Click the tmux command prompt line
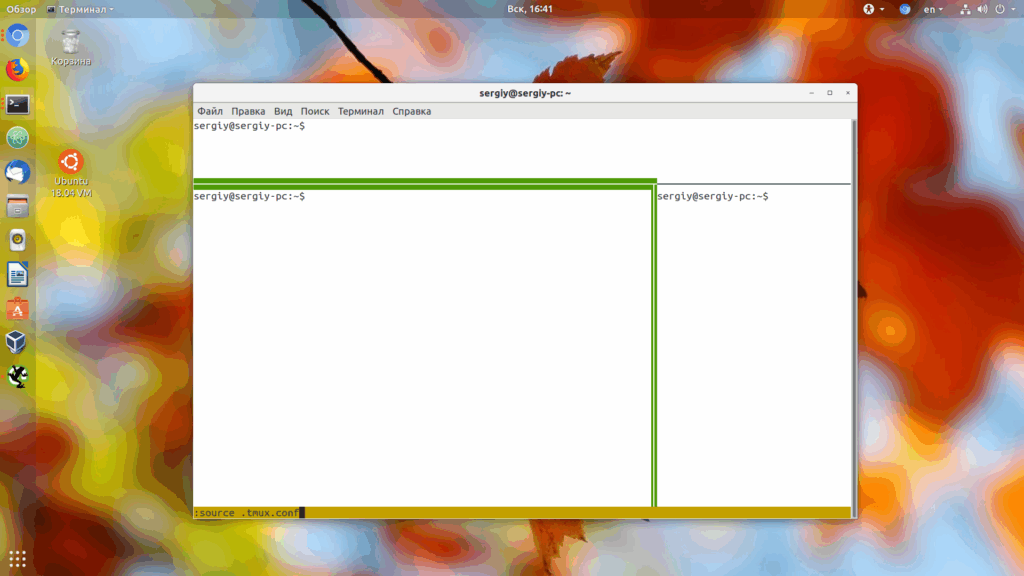This screenshot has width=1024, height=576. tap(522, 513)
